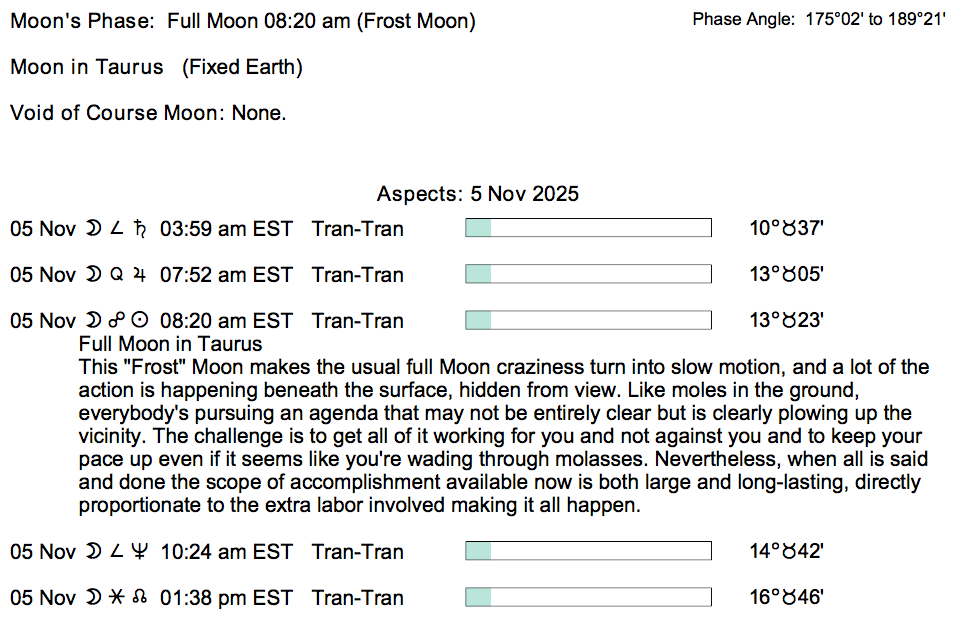The width and height of the screenshot is (964, 630).
Task: Click the Jupiter glyph in 07:52 am aspect
Action: (x=140, y=275)
